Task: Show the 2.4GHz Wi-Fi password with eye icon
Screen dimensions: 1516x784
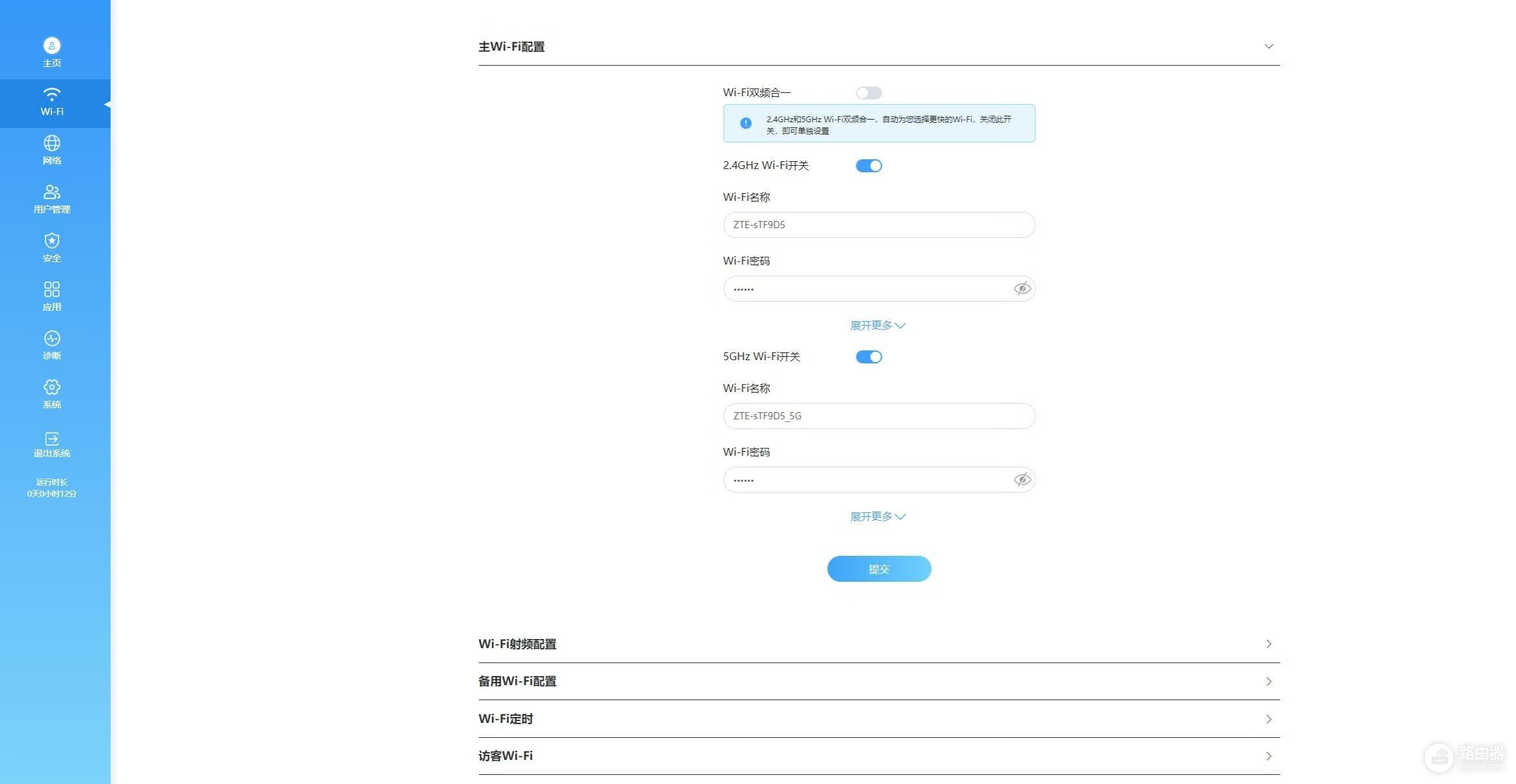Action: point(1022,289)
